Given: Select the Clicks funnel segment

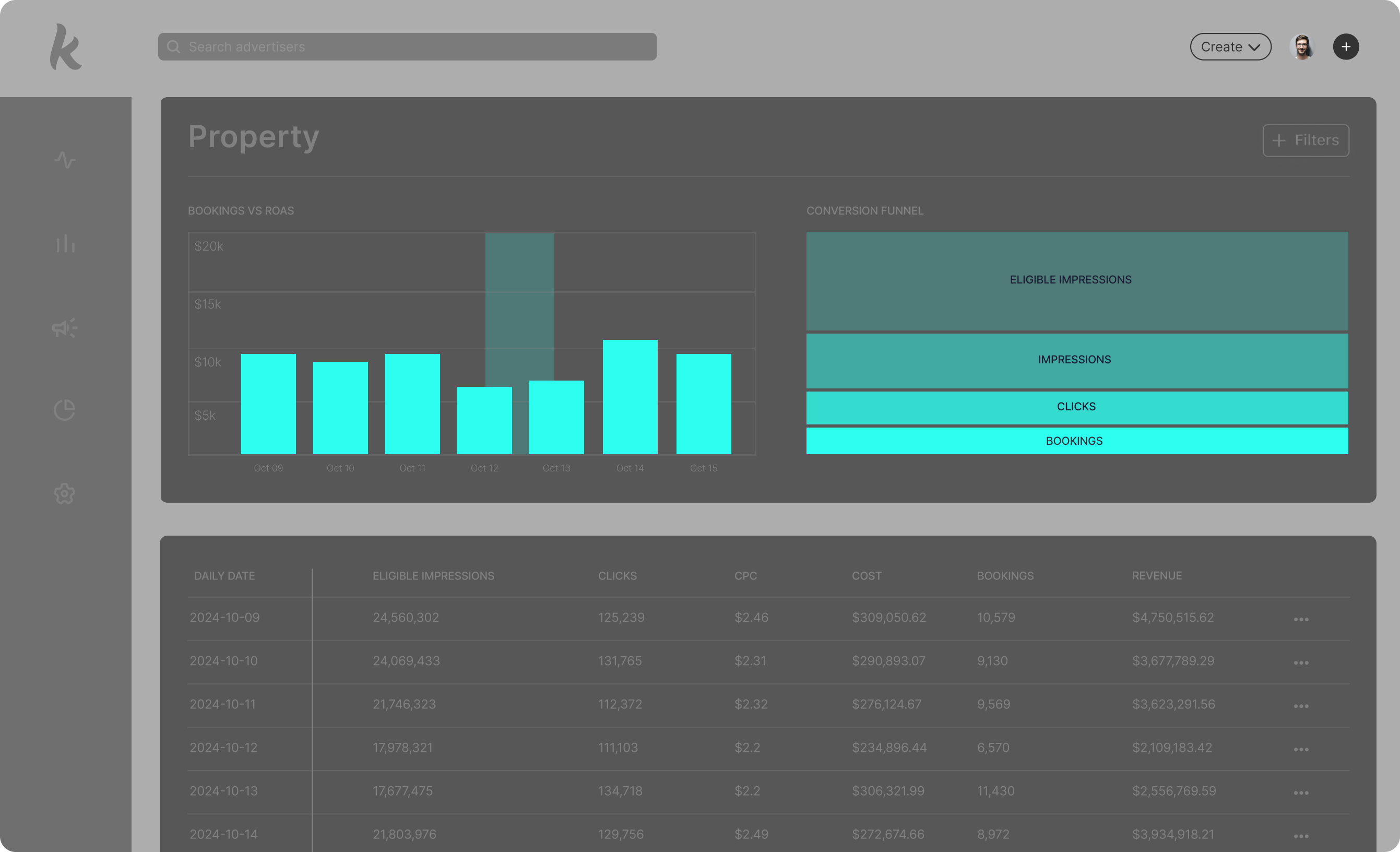Looking at the screenshot, I should click(x=1077, y=407).
